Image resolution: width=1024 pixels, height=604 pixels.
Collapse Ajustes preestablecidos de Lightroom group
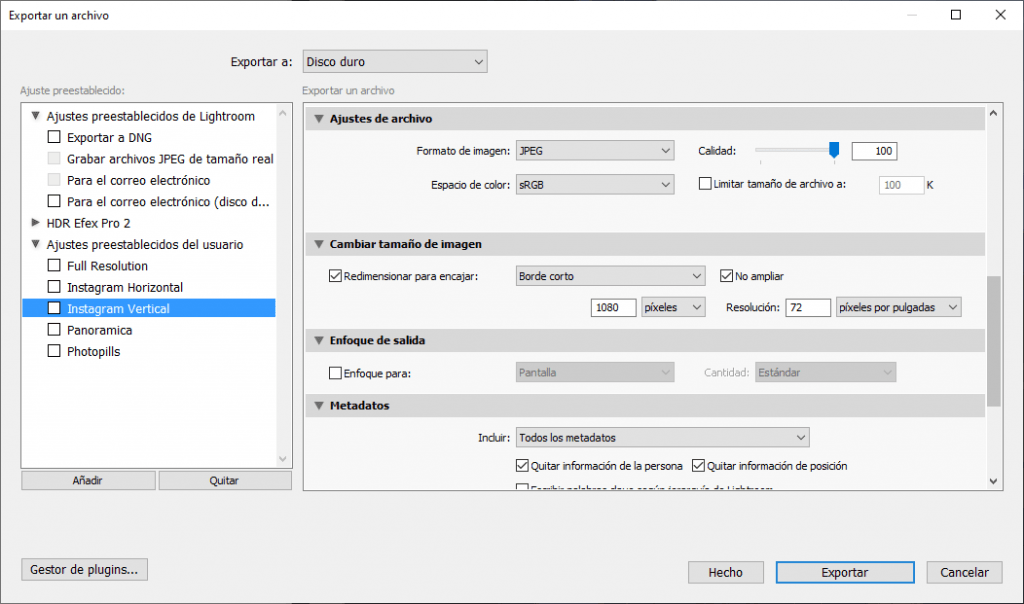(x=37, y=116)
